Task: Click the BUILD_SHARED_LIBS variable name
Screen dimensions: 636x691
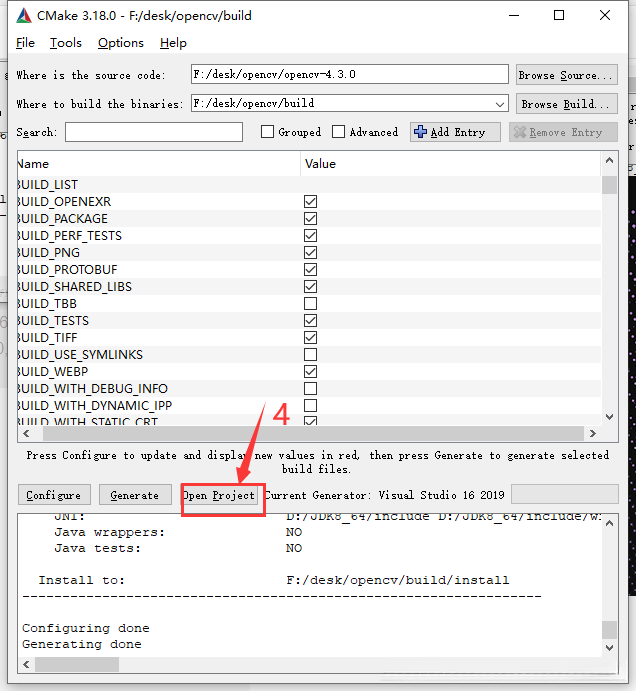Action: click(x=74, y=286)
